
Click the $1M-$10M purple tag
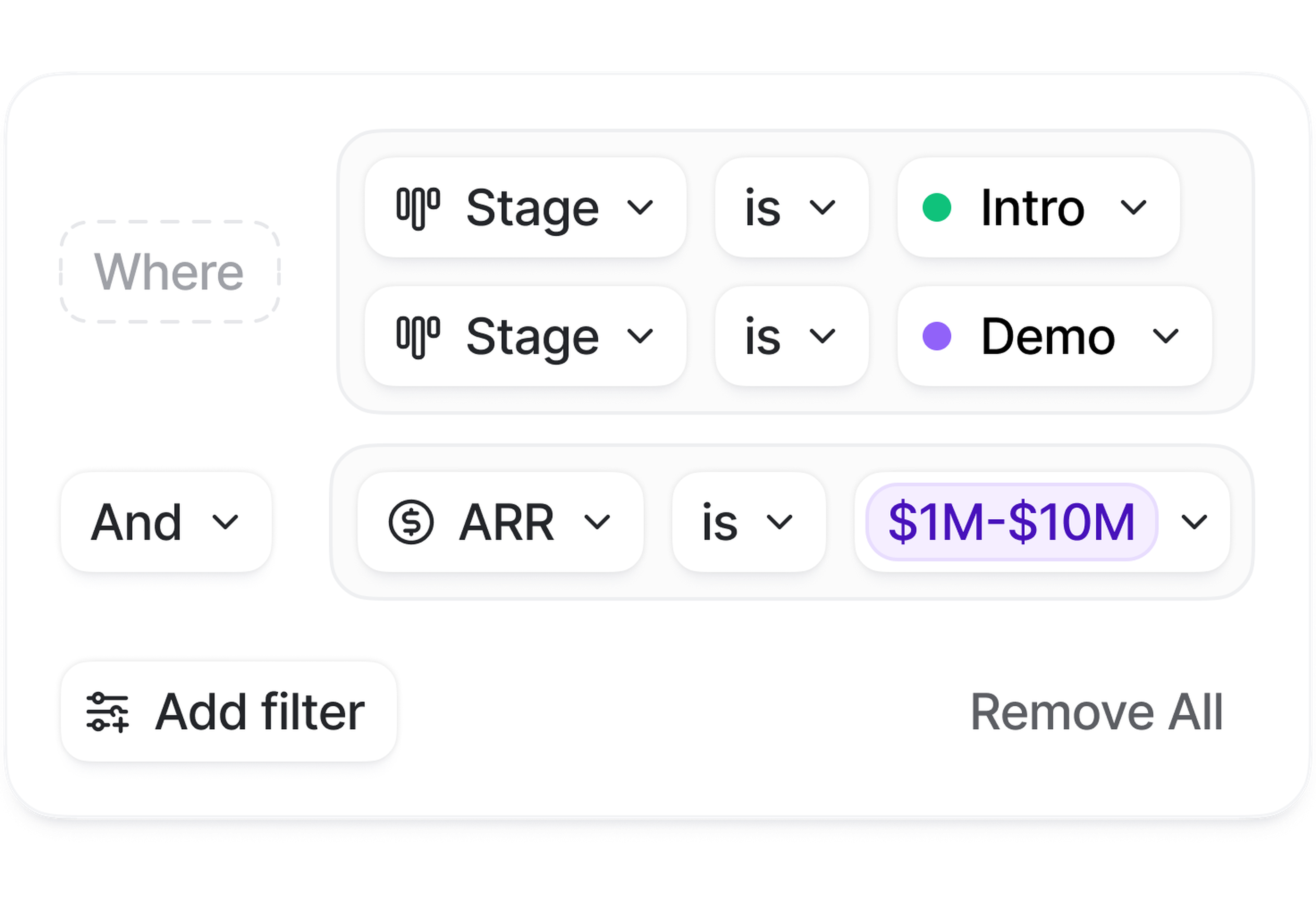coord(1011,522)
